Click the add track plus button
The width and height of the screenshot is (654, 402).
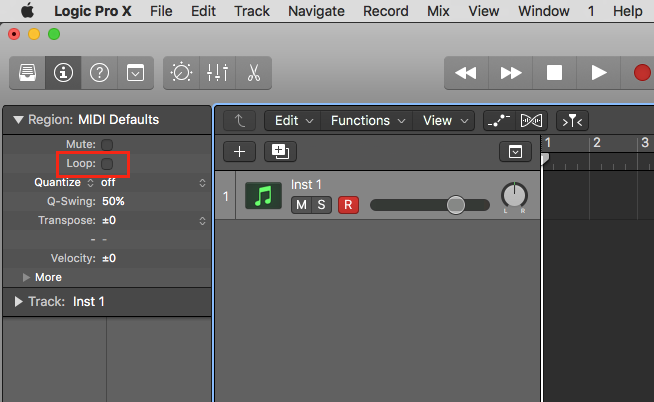click(239, 151)
